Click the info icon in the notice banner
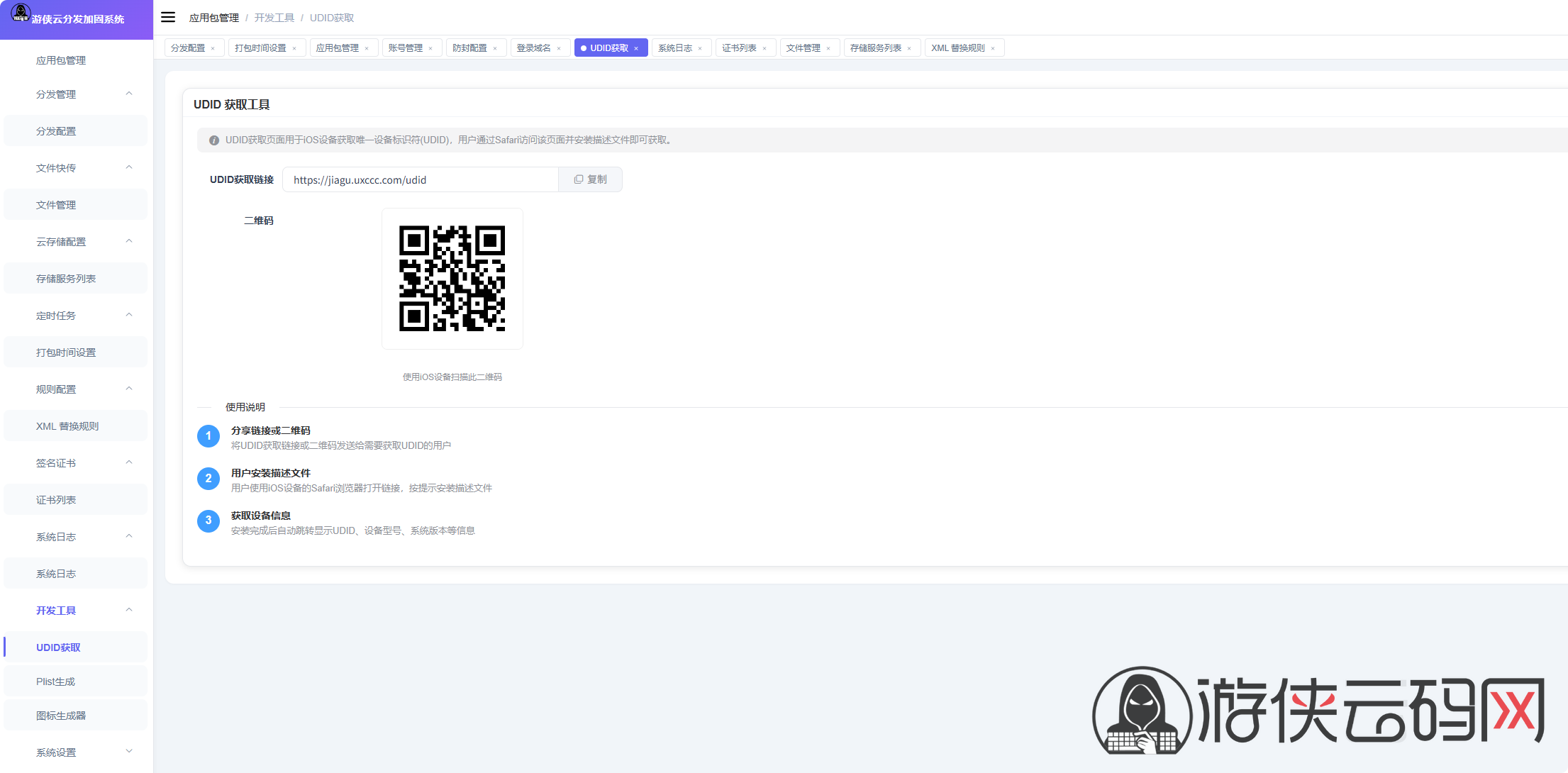Viewport: 1568px width, 773px height. (x=213, y=140)
